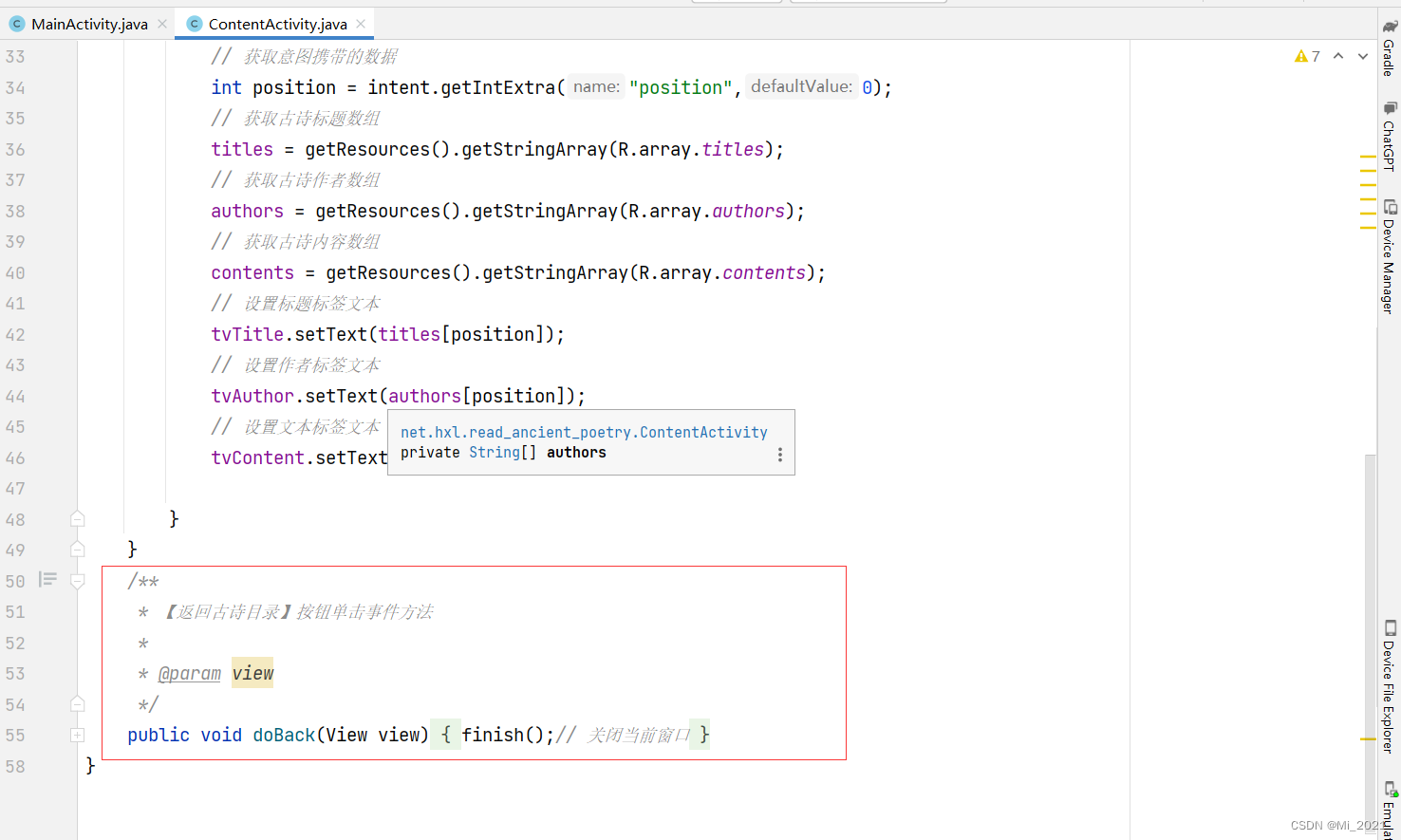The width and height of the screenshot is (1401, 840).
Task: Click the comment on line 33
Action: pyautogui.click(x=304, y=57)
